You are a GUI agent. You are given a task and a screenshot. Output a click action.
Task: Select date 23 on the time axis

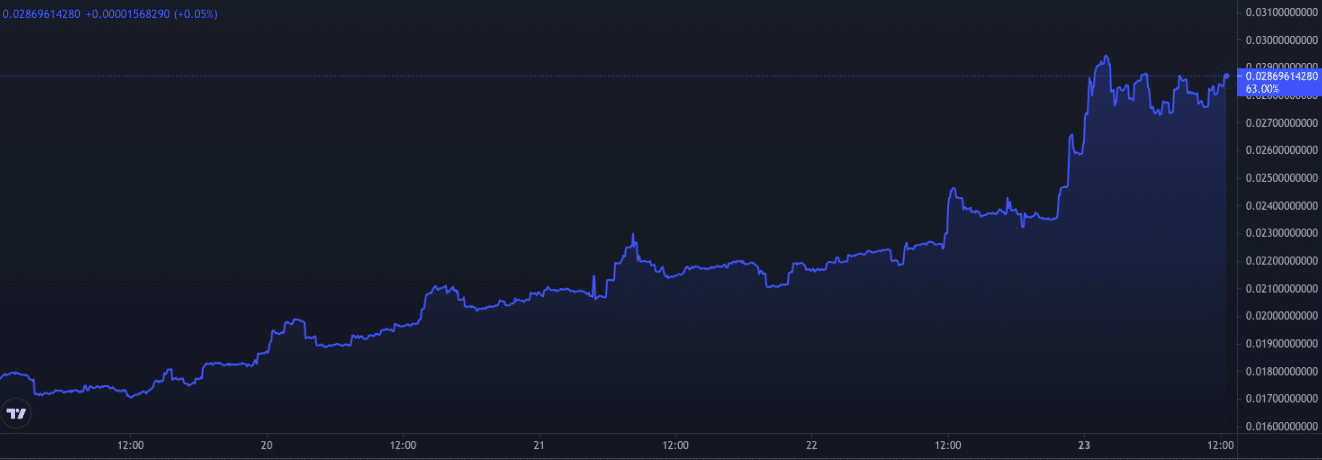(x=1084, y=445)
